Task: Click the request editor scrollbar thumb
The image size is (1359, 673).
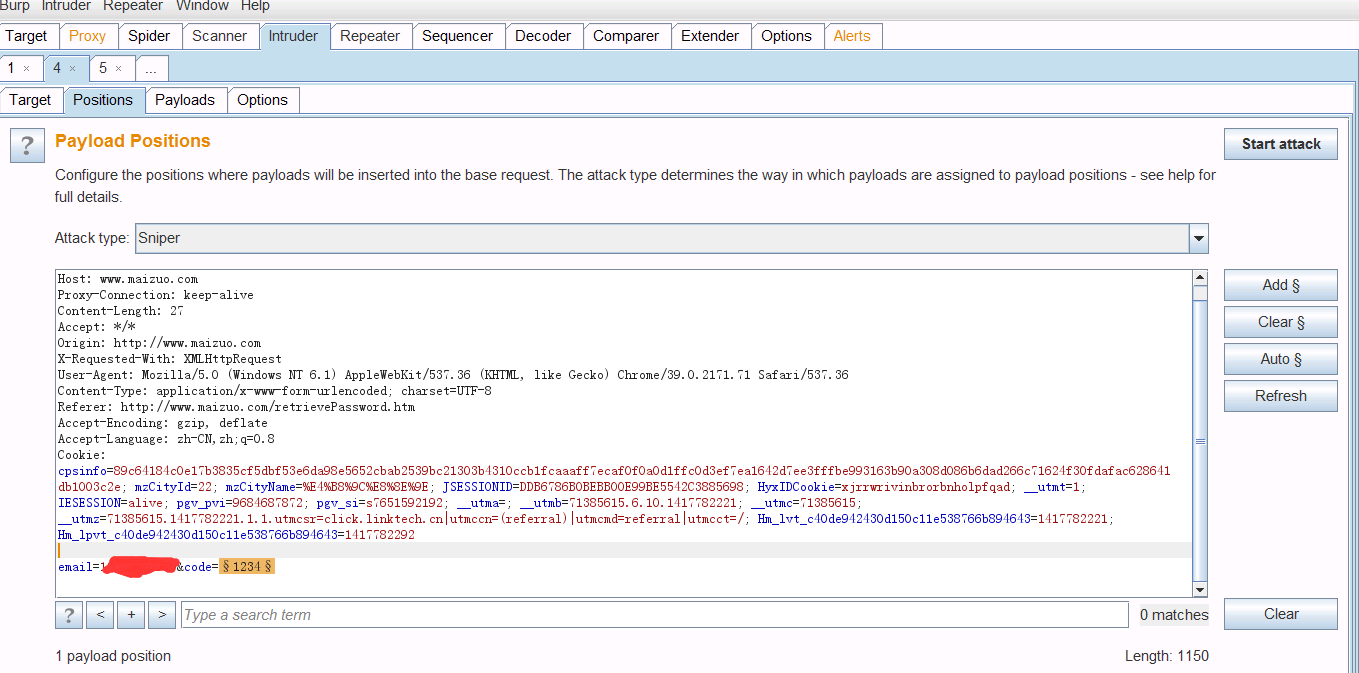Action: click(x=1200, y=440)
